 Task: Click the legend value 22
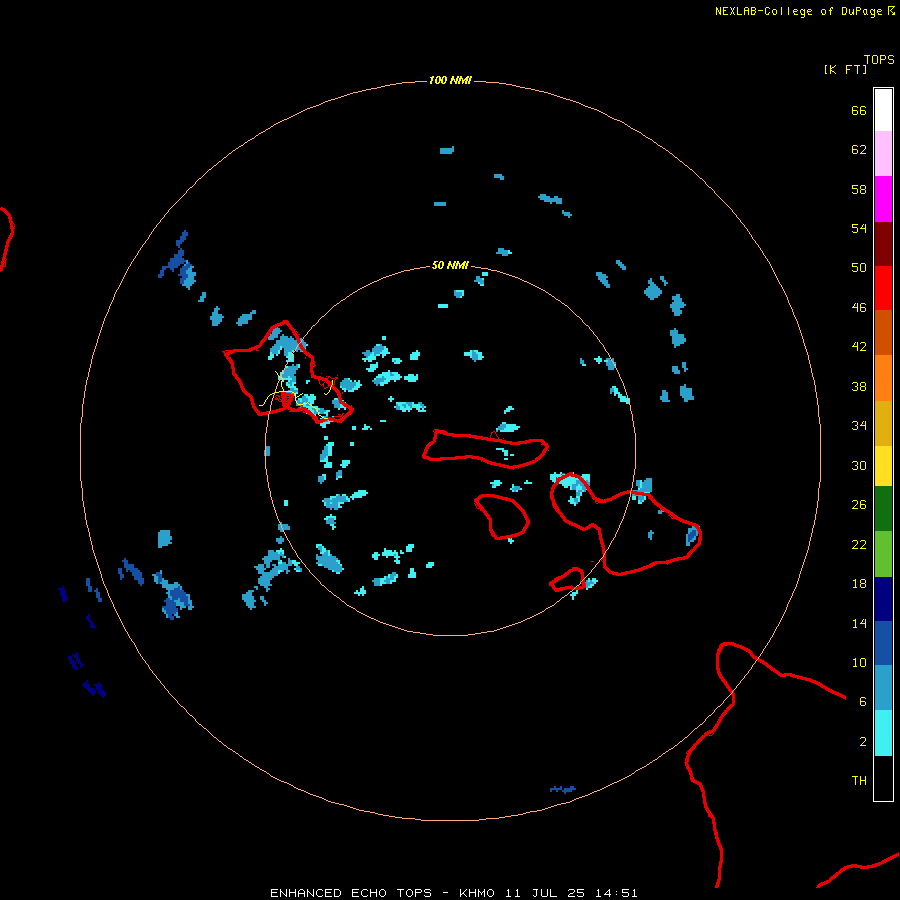(x=859, y=544)
